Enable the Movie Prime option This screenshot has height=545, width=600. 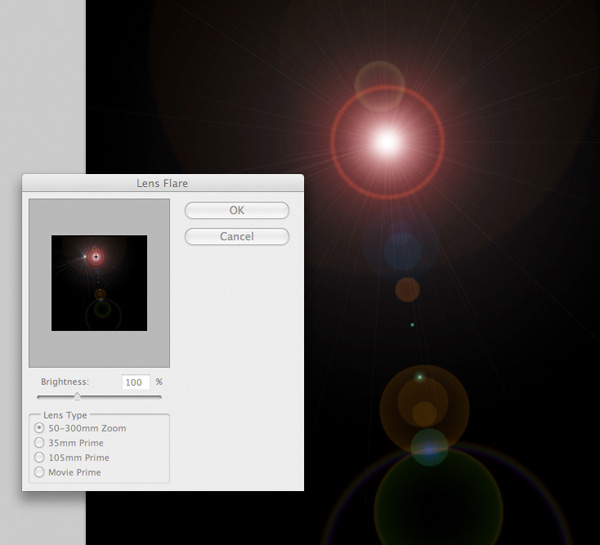click(x=40, y=472)
